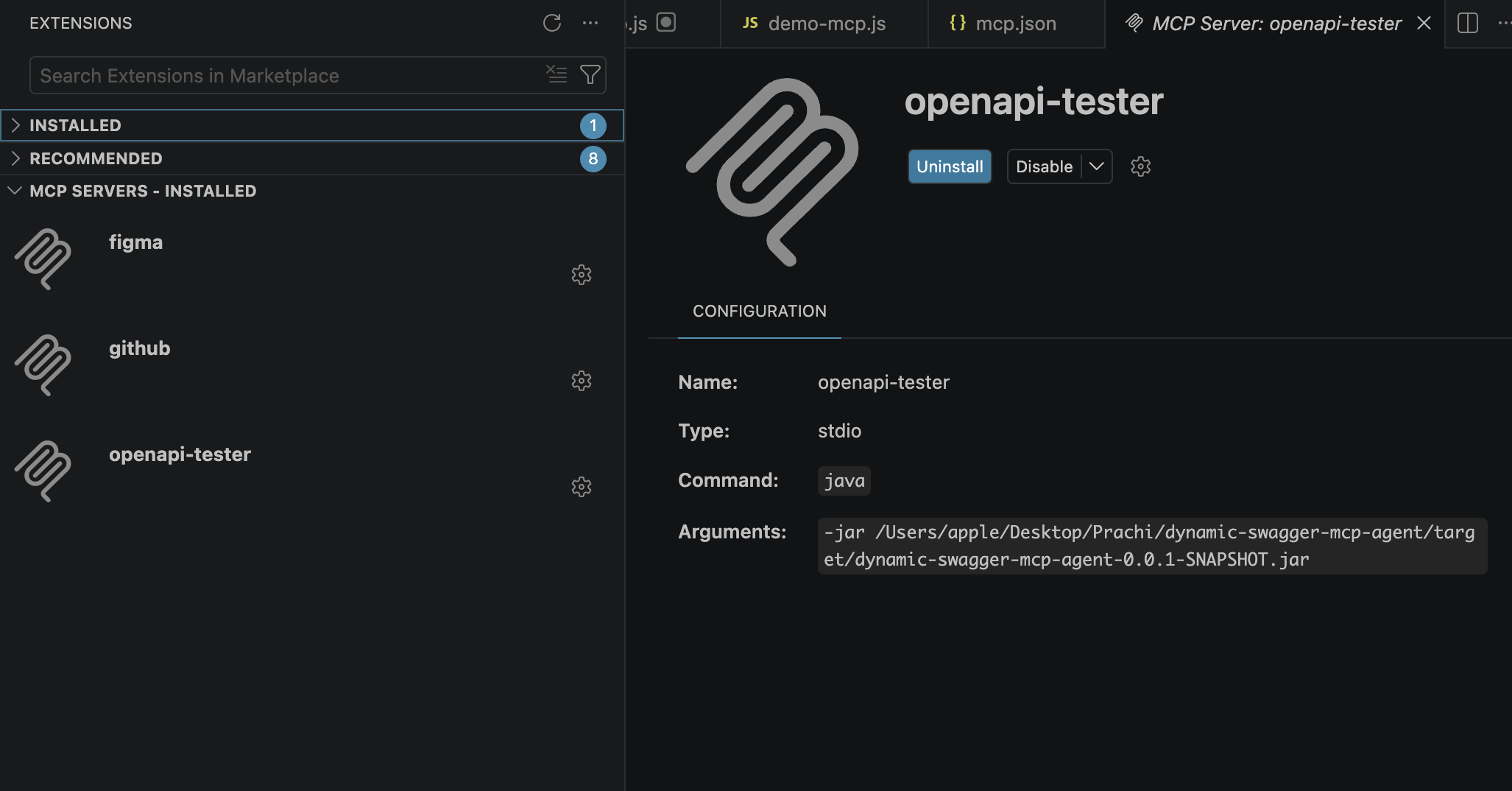Click openapi-tester MCP server list icon

point(43,471)
